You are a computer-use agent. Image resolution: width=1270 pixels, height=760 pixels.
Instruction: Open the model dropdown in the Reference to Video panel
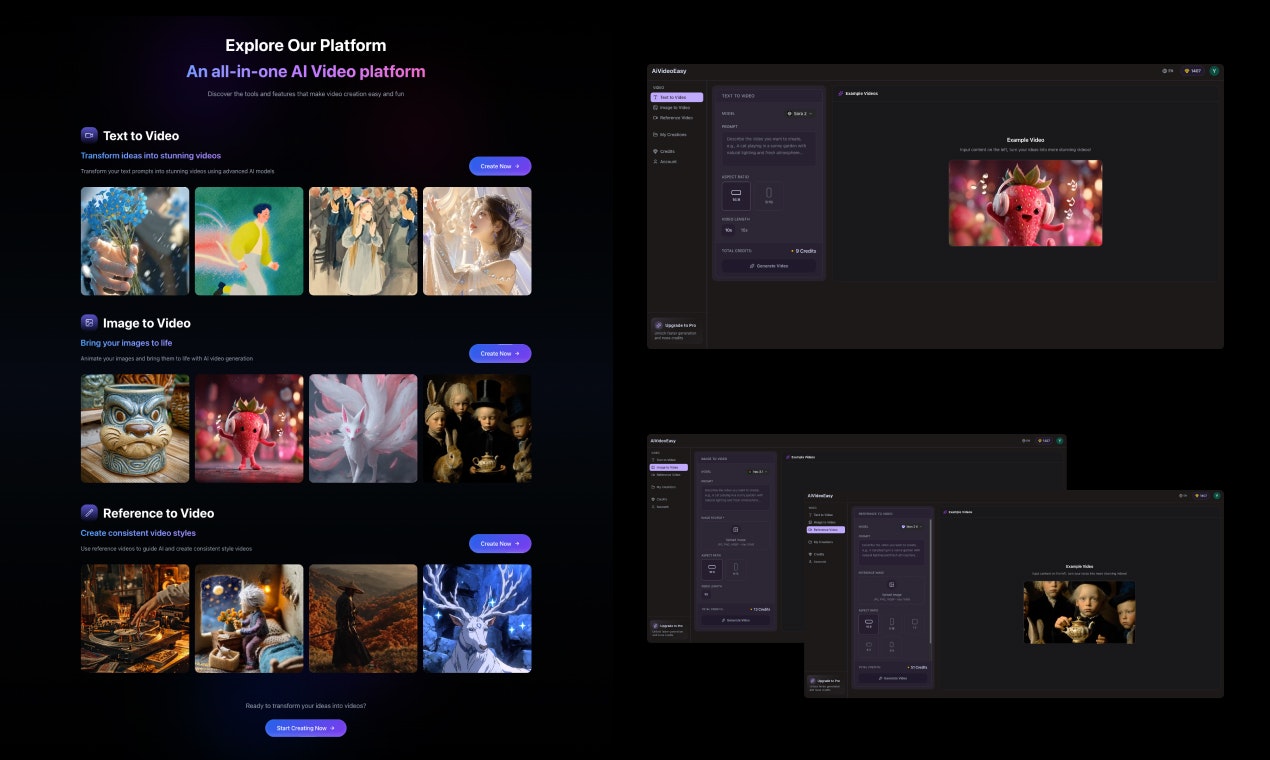[x=911, y=526]
